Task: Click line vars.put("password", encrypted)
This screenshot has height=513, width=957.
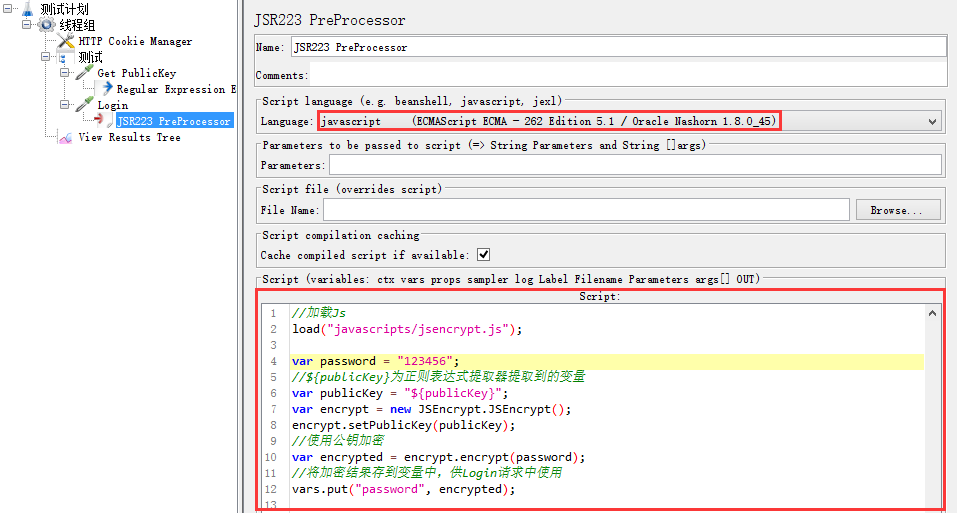Action: 403,489
